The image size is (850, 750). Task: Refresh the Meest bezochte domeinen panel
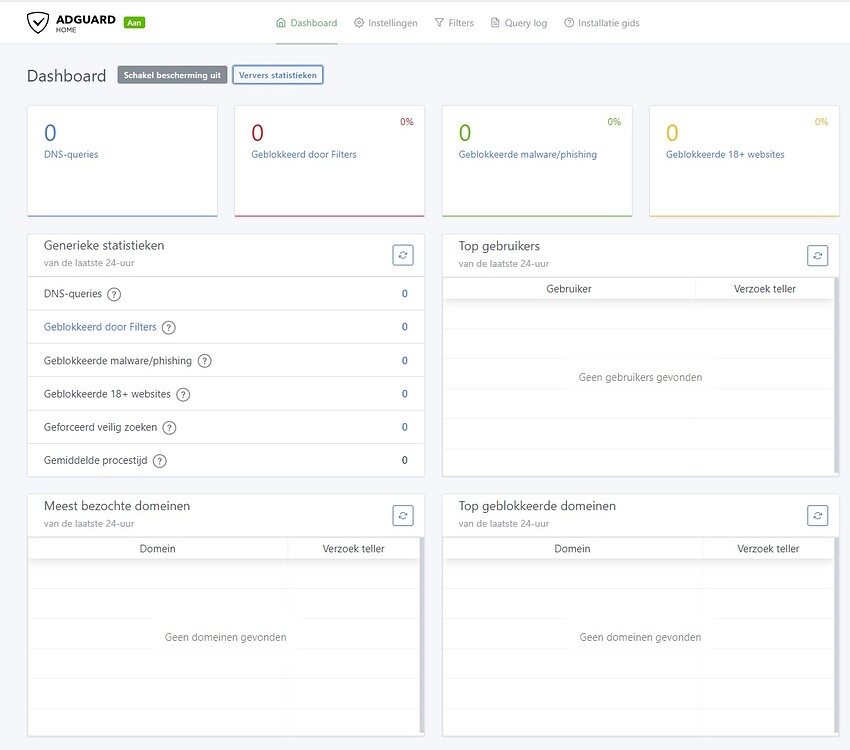tap(403, 515)
